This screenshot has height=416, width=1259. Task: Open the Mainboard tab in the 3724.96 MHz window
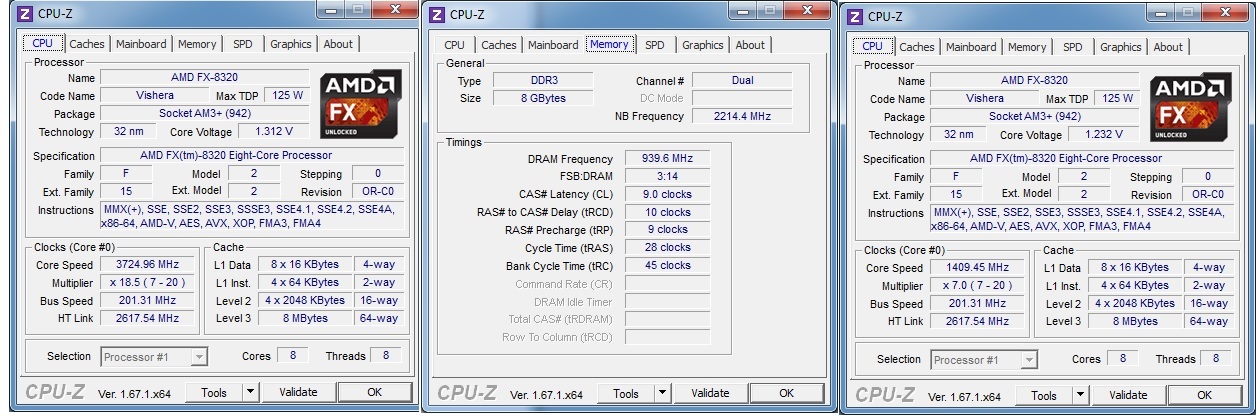pos(141,44)
